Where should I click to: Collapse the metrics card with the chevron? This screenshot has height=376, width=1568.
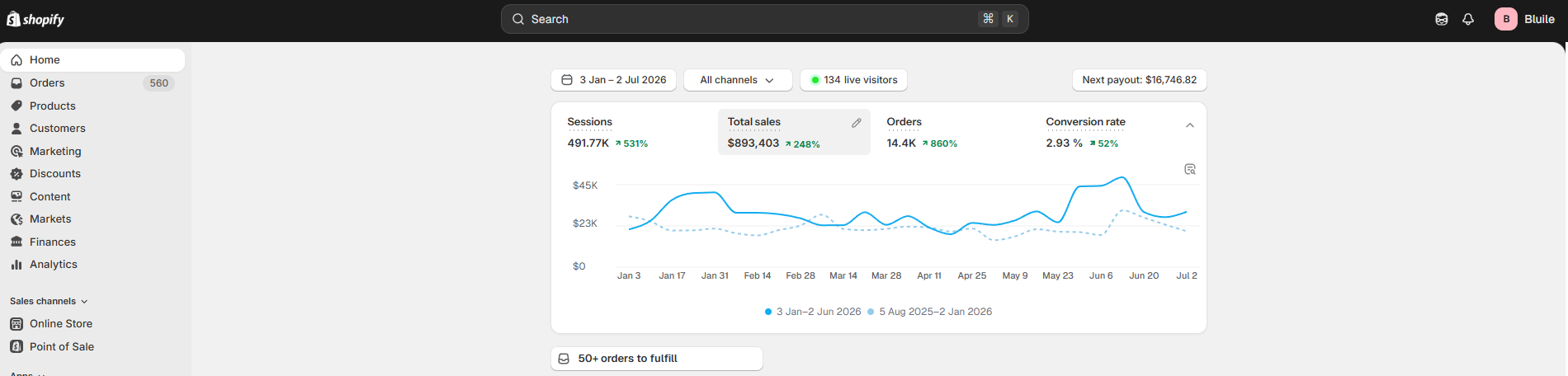click(1190, 125)
